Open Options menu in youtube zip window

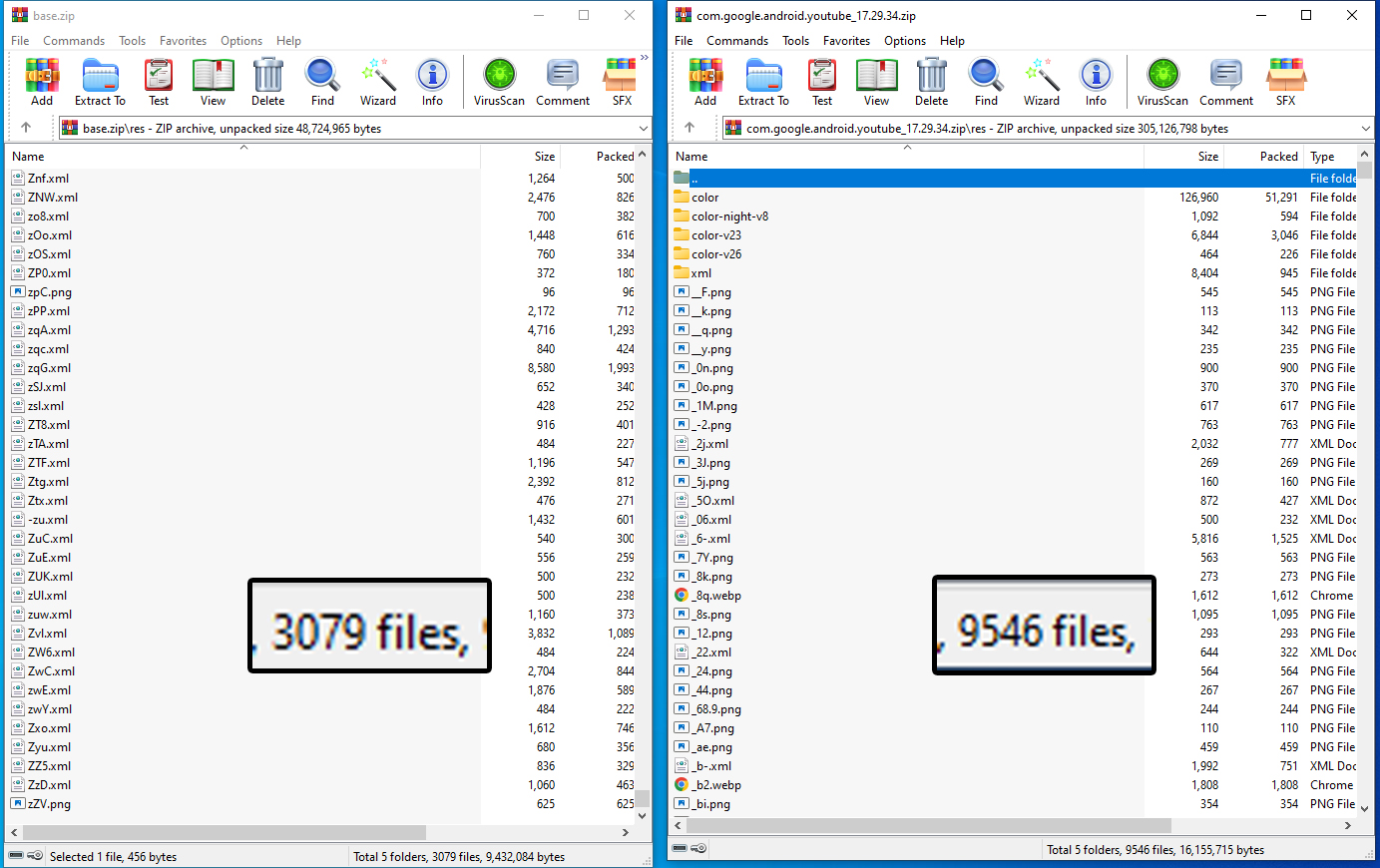coord(905,41)
